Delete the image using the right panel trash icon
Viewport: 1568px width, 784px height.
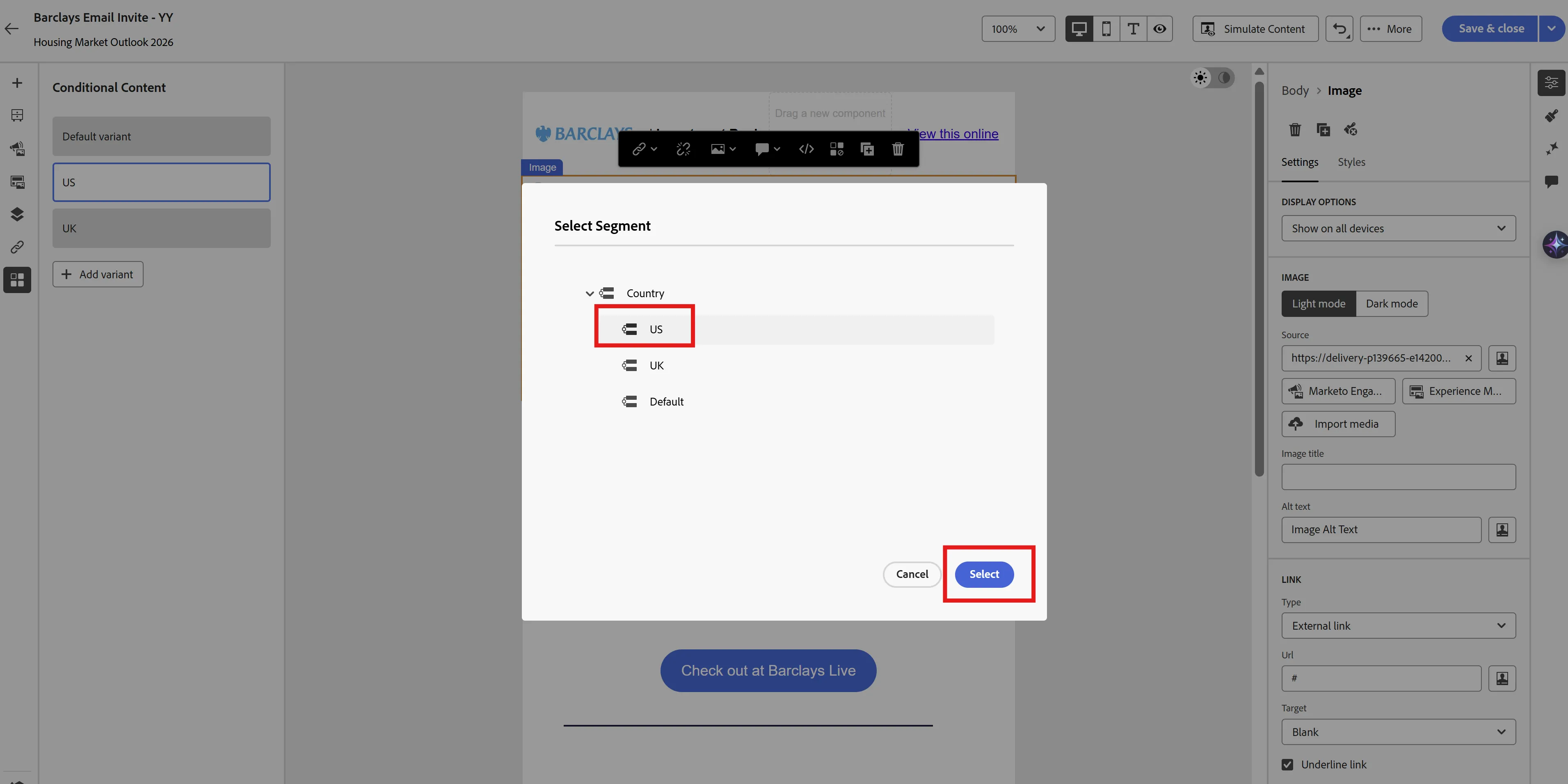coord(1295,129)
